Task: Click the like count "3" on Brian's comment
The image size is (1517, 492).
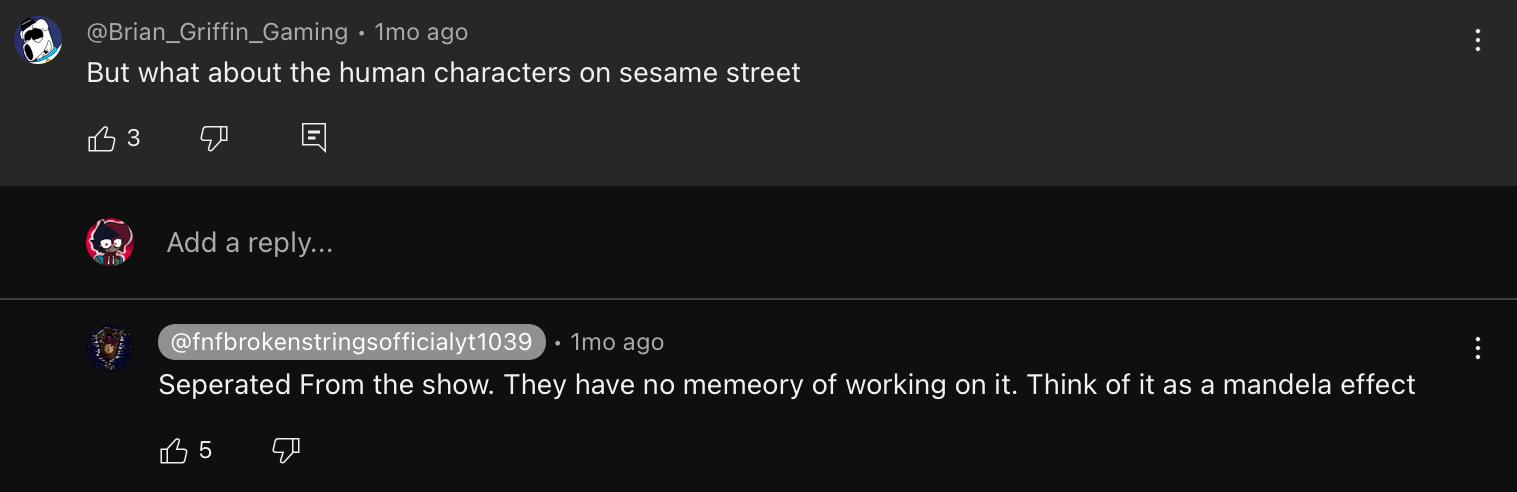Action: coord(134,138)
